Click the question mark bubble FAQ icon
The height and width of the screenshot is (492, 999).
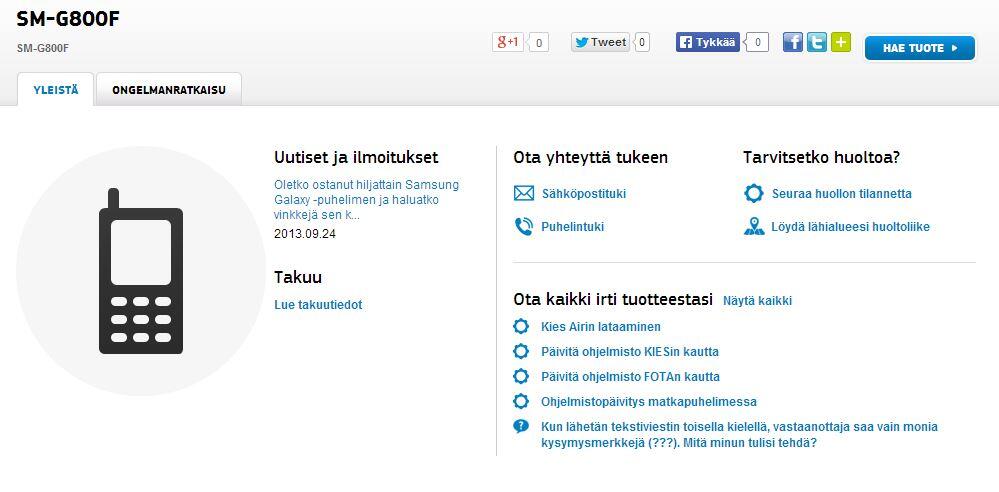[521, 426]
